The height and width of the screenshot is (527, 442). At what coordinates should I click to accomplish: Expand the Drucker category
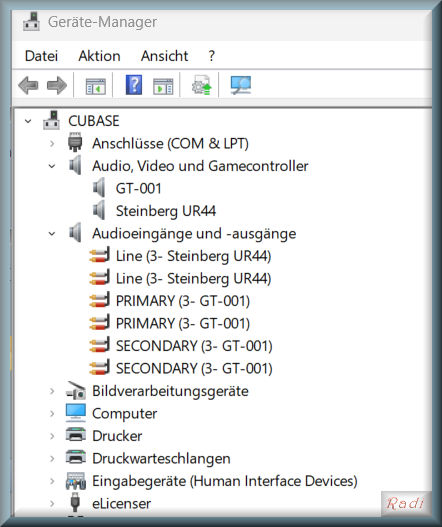(x=52, y=436)
